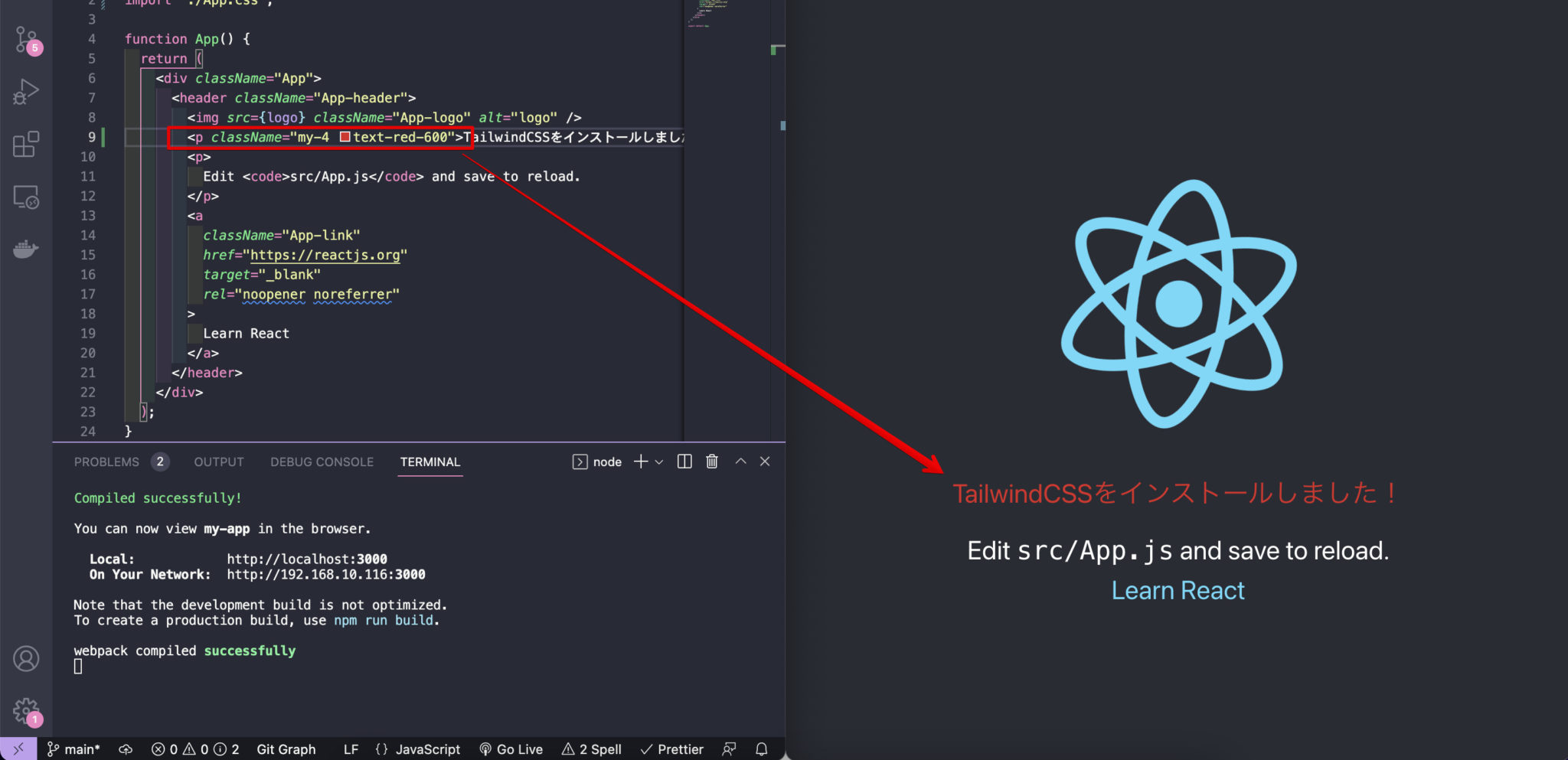Click the Learn React link

tap(1177, 590)
